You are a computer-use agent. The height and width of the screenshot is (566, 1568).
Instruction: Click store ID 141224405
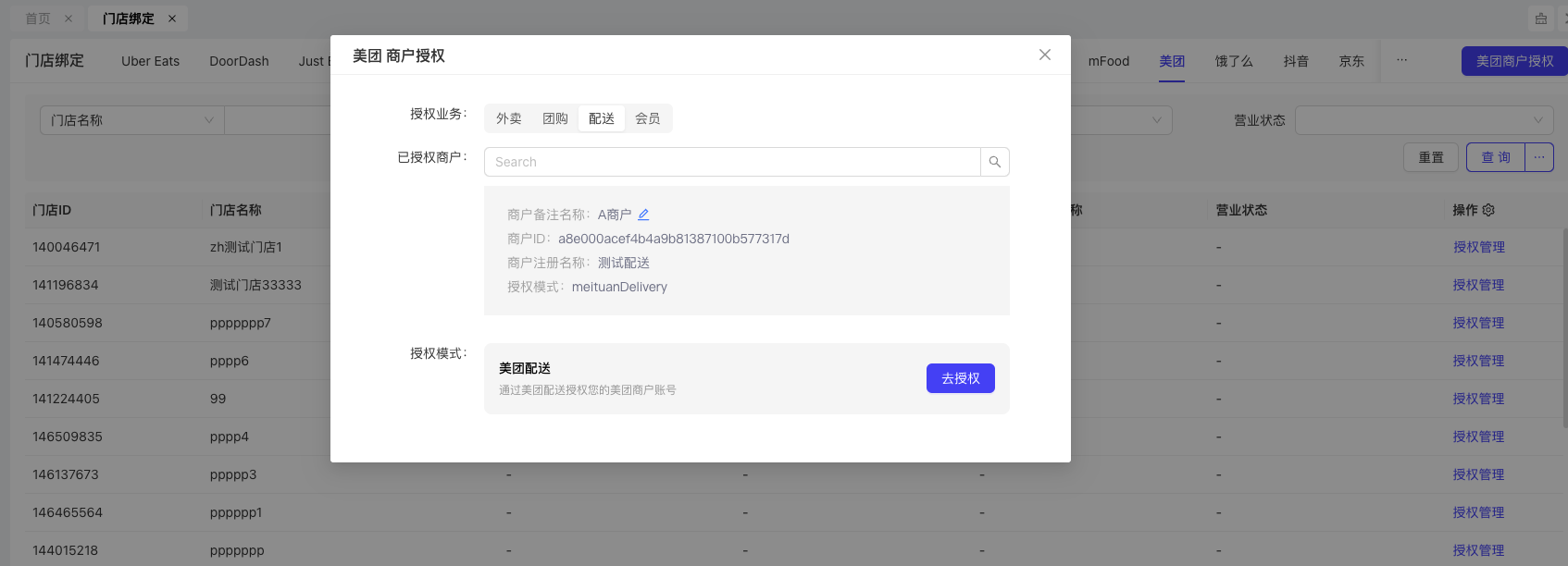(x=66, y=399)
